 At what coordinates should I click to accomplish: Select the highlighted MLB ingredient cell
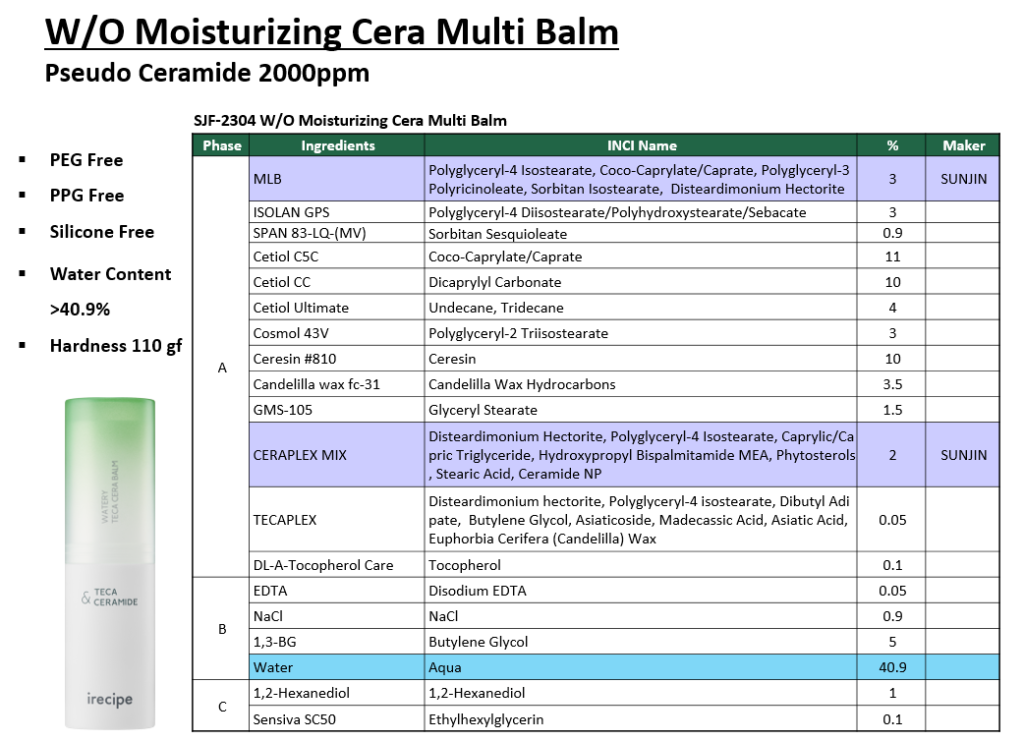[337, 179]
